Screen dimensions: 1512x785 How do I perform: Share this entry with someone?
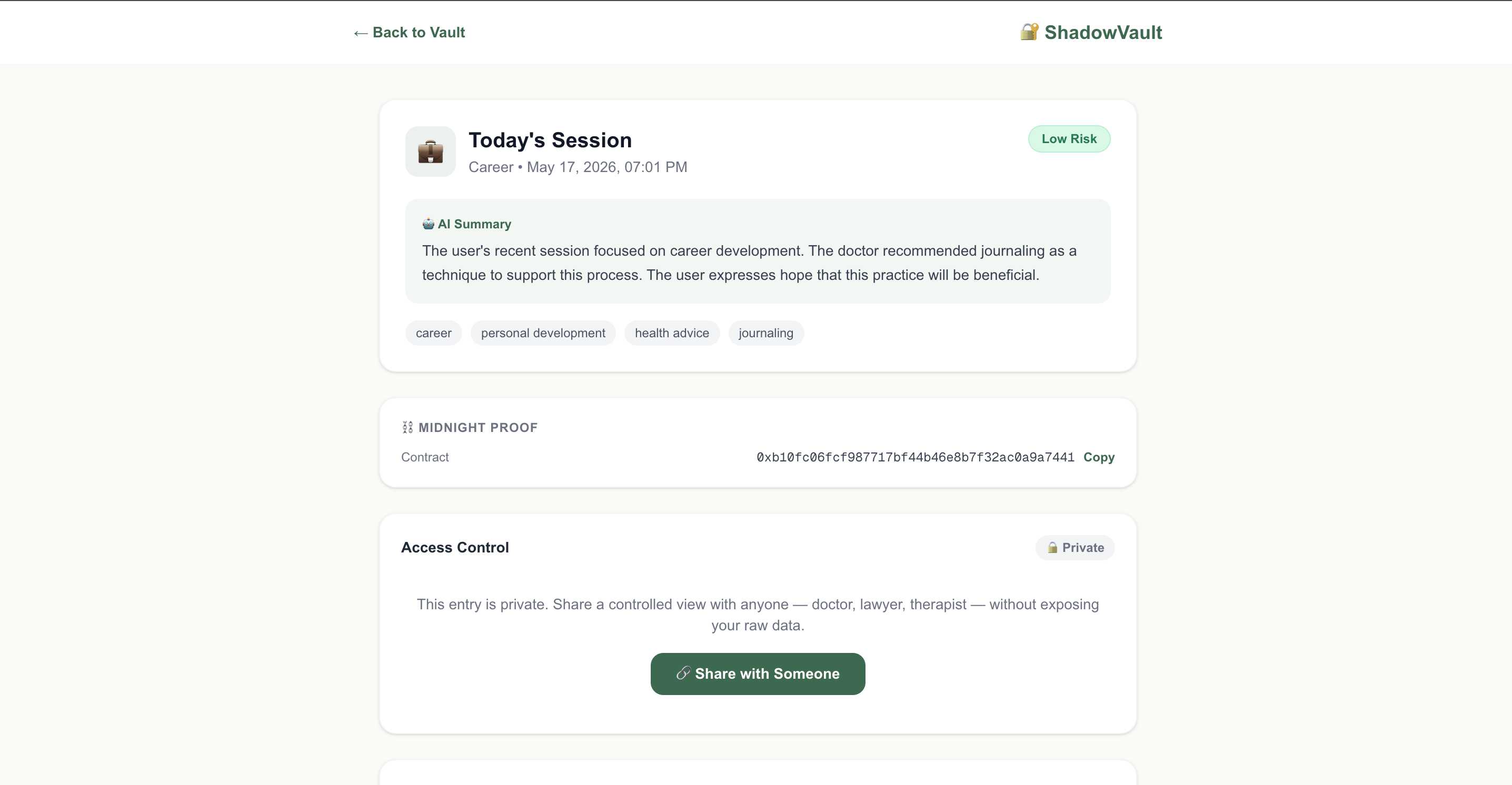(758, 673)
